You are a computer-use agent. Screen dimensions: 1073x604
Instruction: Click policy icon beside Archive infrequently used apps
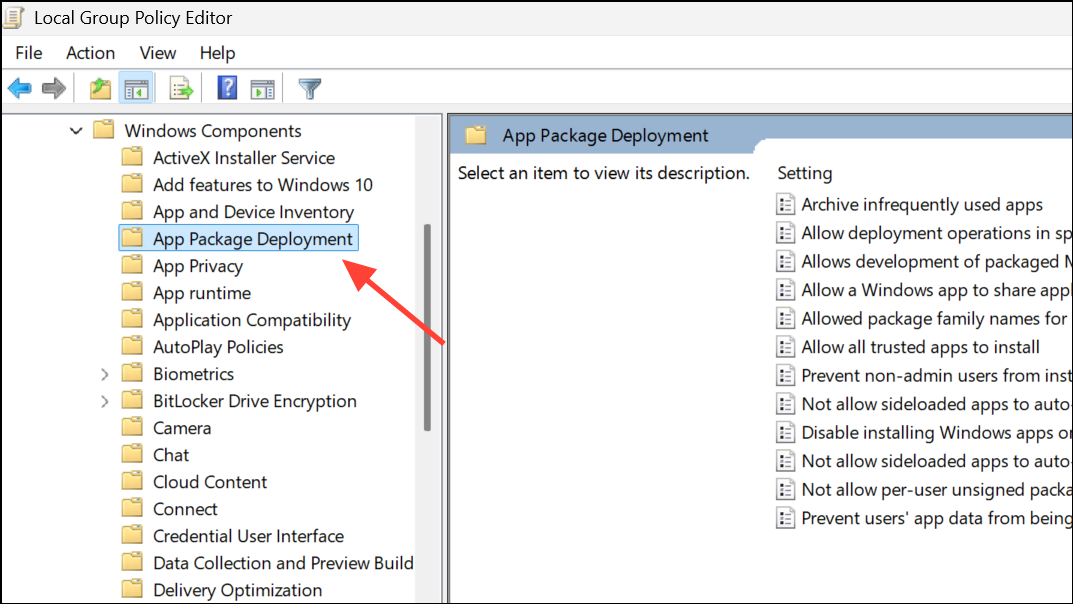[x=786, y=204]
